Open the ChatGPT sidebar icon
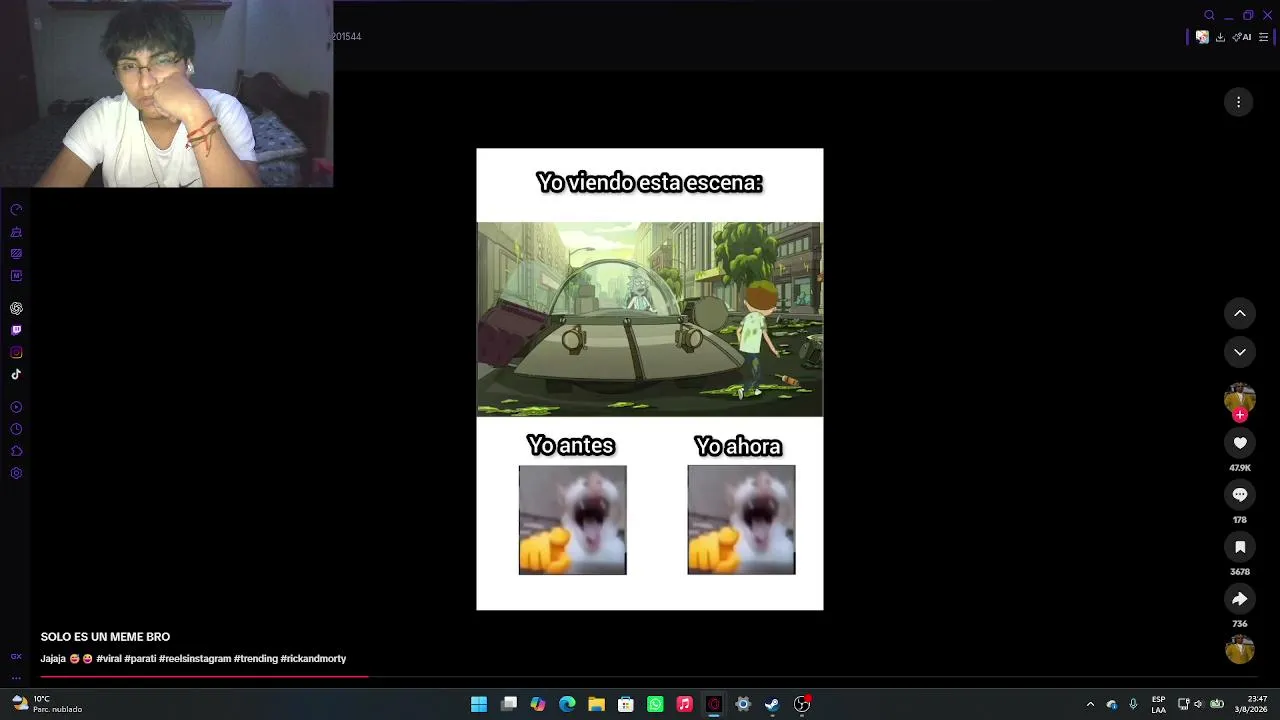This screenshot has height=720, width=1280. point(16,309)
